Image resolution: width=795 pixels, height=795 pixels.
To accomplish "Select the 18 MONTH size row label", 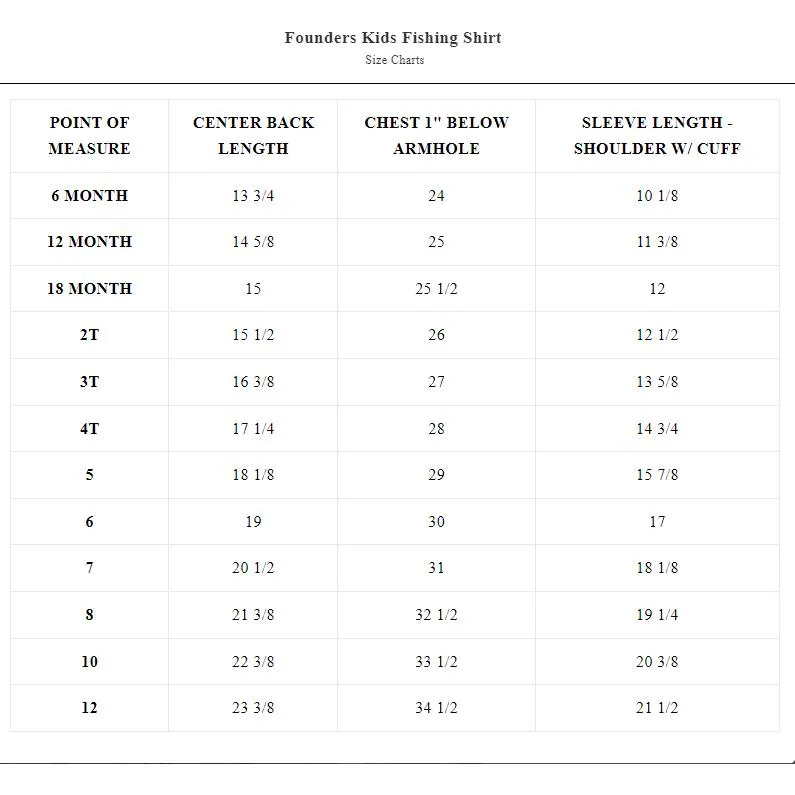I will click(89, 288).
